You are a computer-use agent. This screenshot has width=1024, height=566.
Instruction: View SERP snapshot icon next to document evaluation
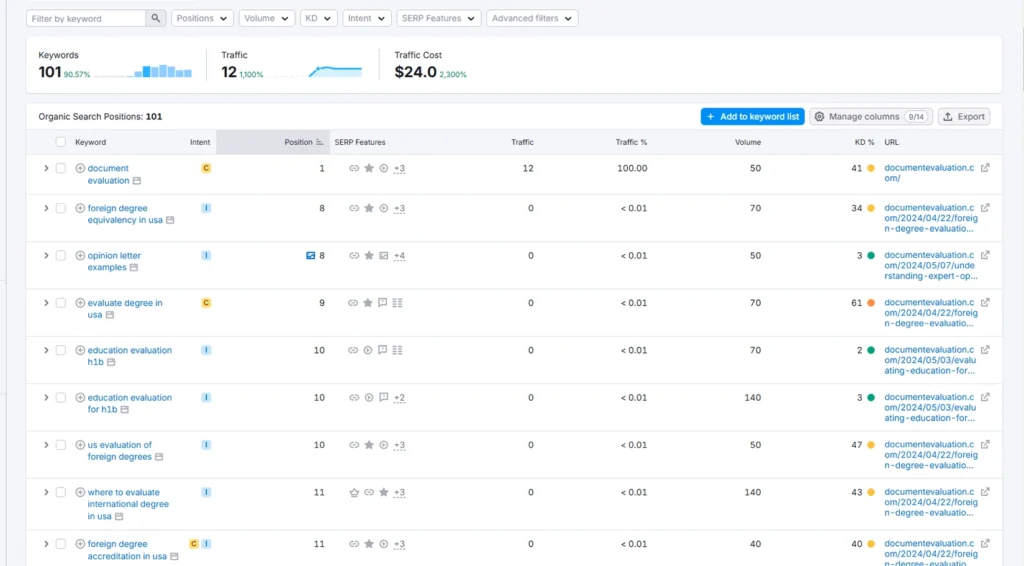136,181
